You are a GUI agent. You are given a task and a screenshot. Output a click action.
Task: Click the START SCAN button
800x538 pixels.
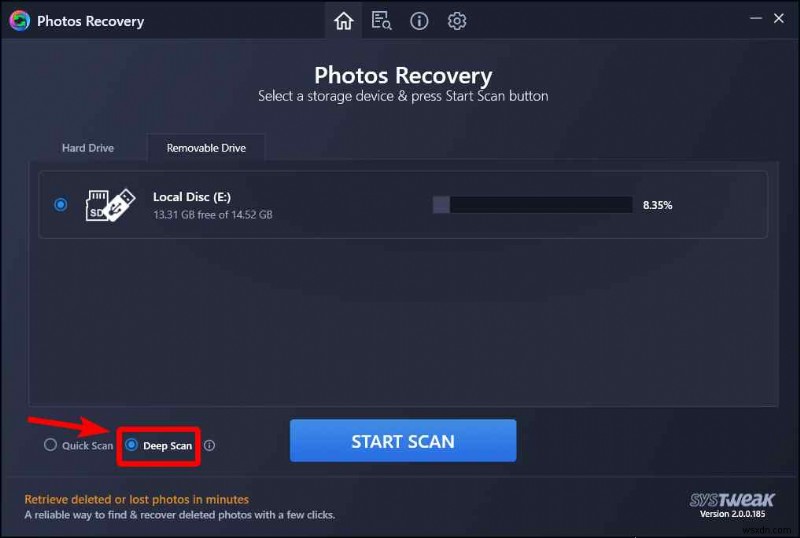[x=403, y=441]
